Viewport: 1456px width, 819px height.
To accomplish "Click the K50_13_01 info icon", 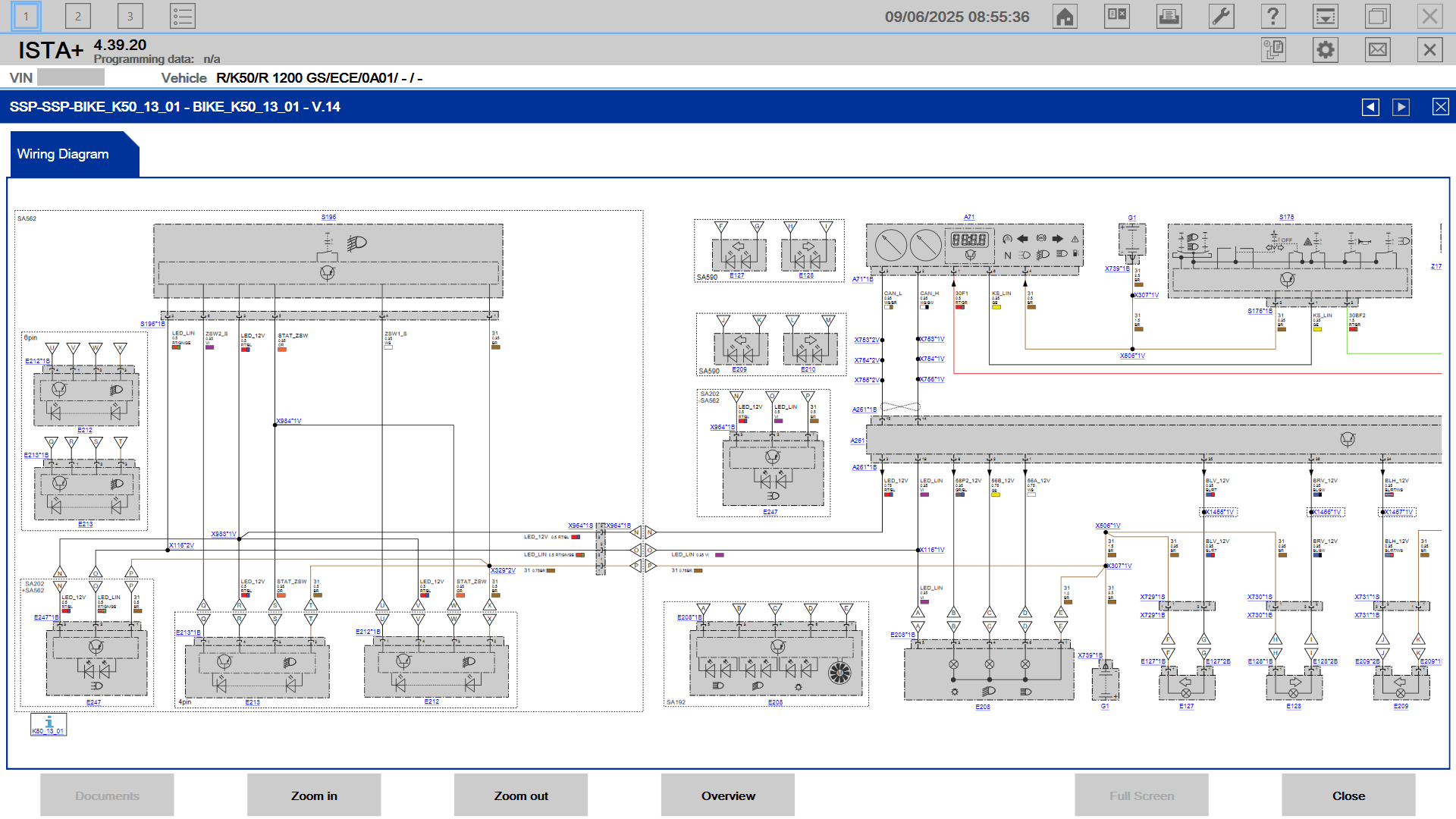I will [49, 724].
